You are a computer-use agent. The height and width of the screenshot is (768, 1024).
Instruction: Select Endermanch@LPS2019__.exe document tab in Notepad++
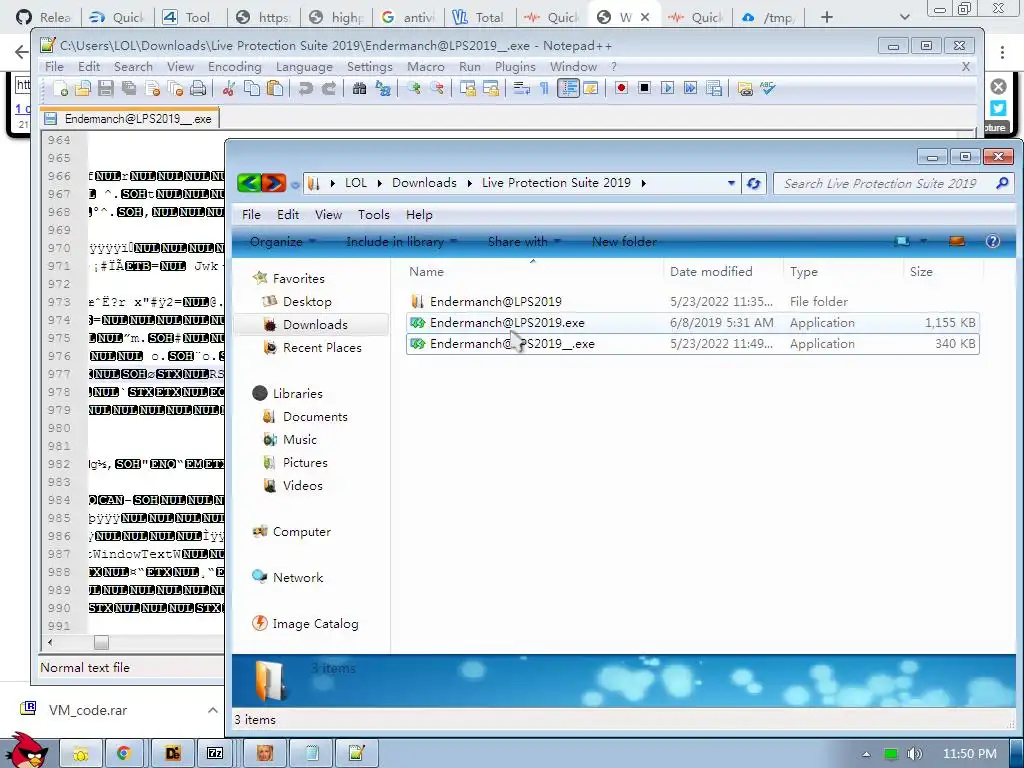[129, 119]
